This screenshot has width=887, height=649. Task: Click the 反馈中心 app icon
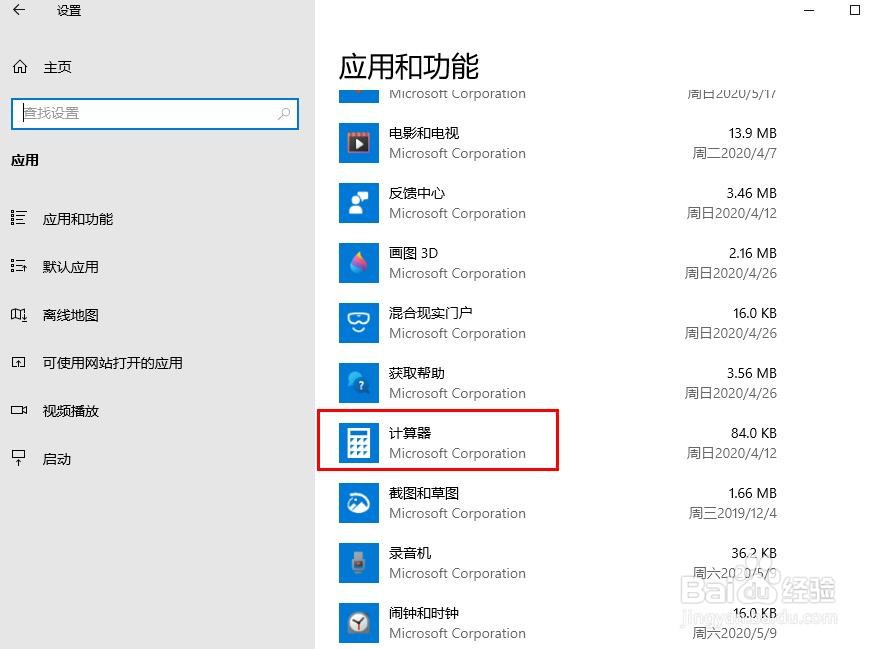pyautogui.click(x=359, y=203)
